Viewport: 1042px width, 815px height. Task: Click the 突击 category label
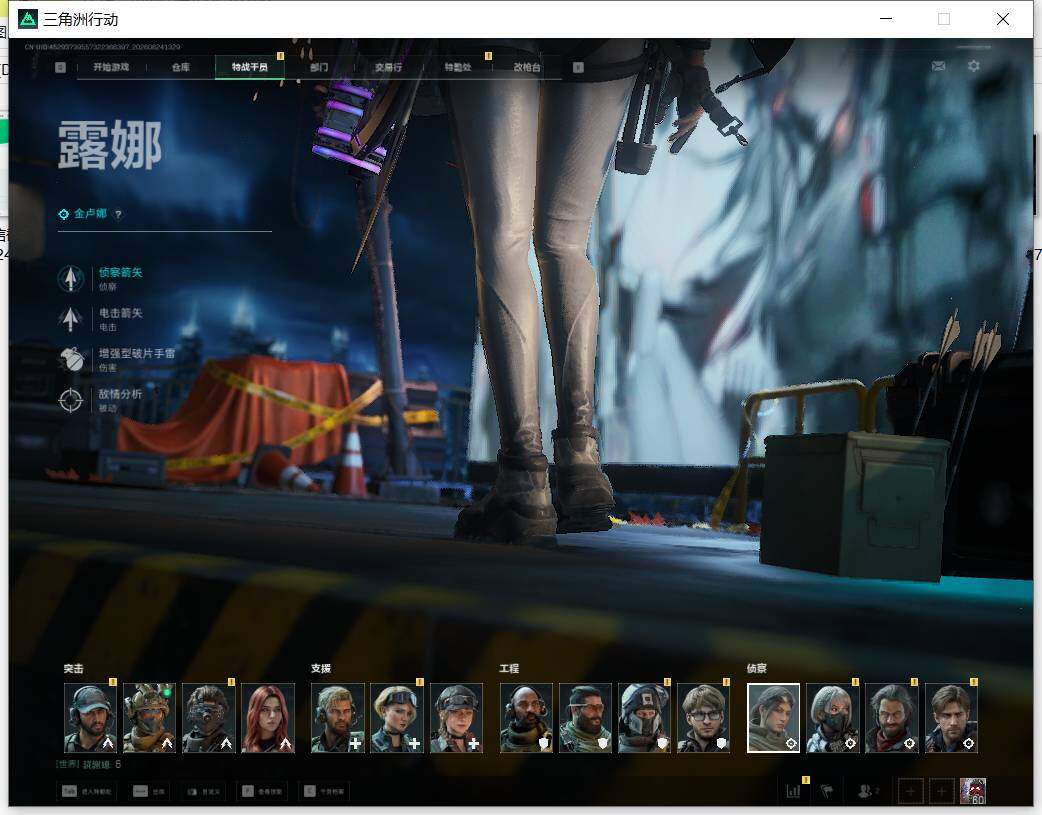tap(74, 669)
